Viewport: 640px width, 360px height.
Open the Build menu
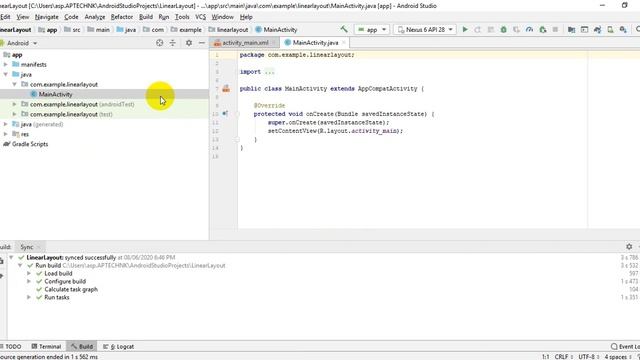tap(146, 17)
